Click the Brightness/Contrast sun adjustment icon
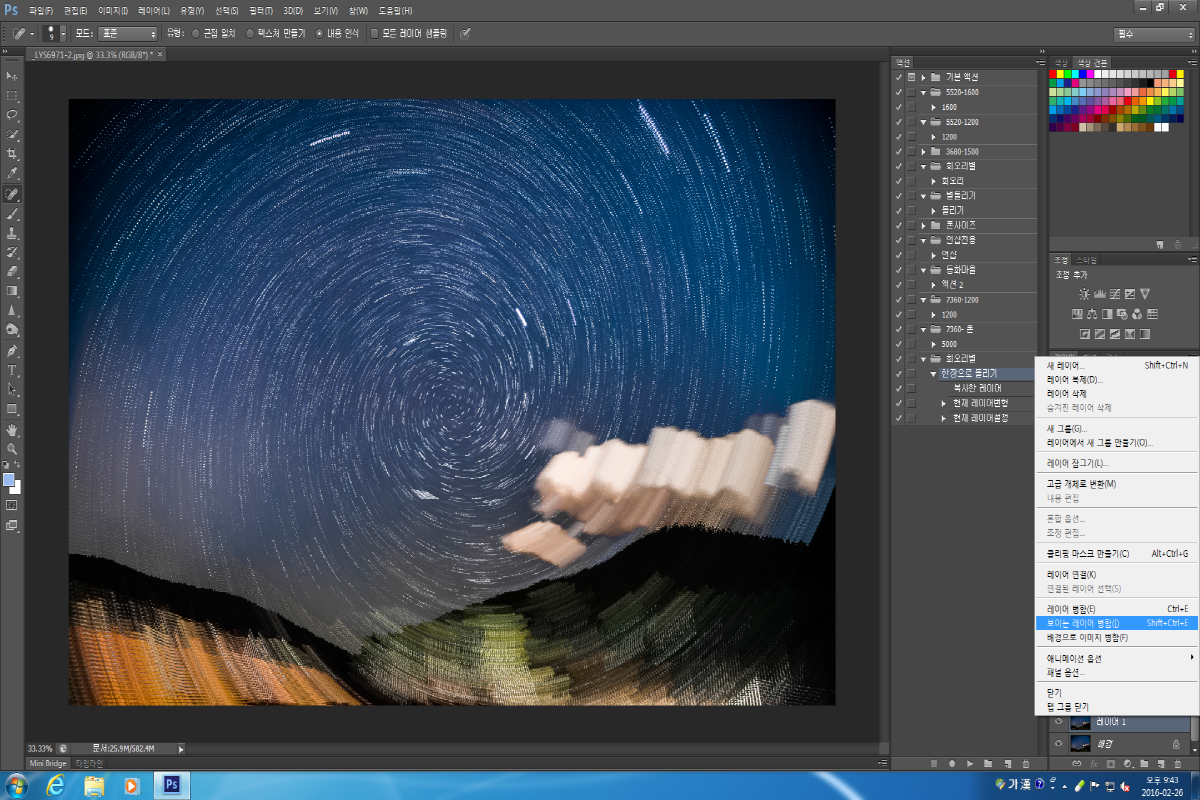This screenshot has width=1200, height=800. point(1084,294)
